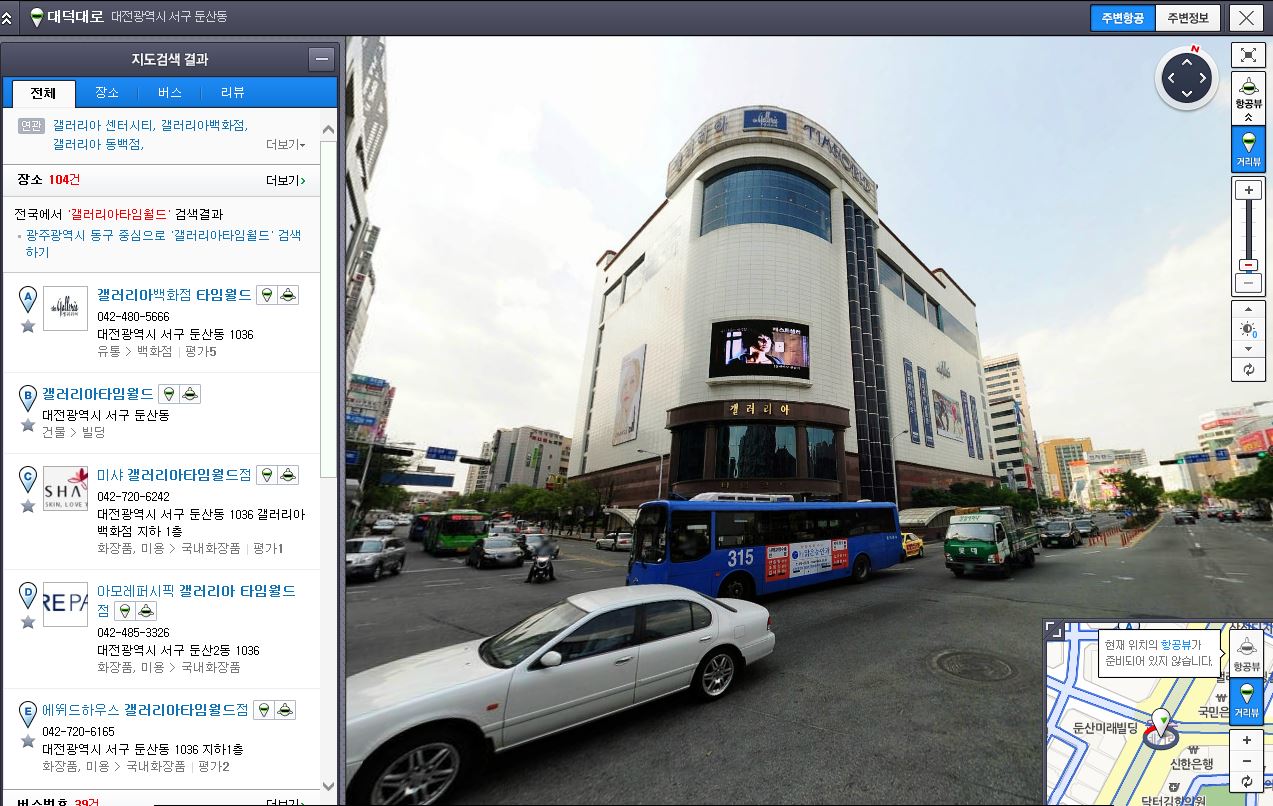Increase brightness with the up arrow
The width and height of the screenshot is (1273, 806).
pyautogui.click(x=1247, y=311)
